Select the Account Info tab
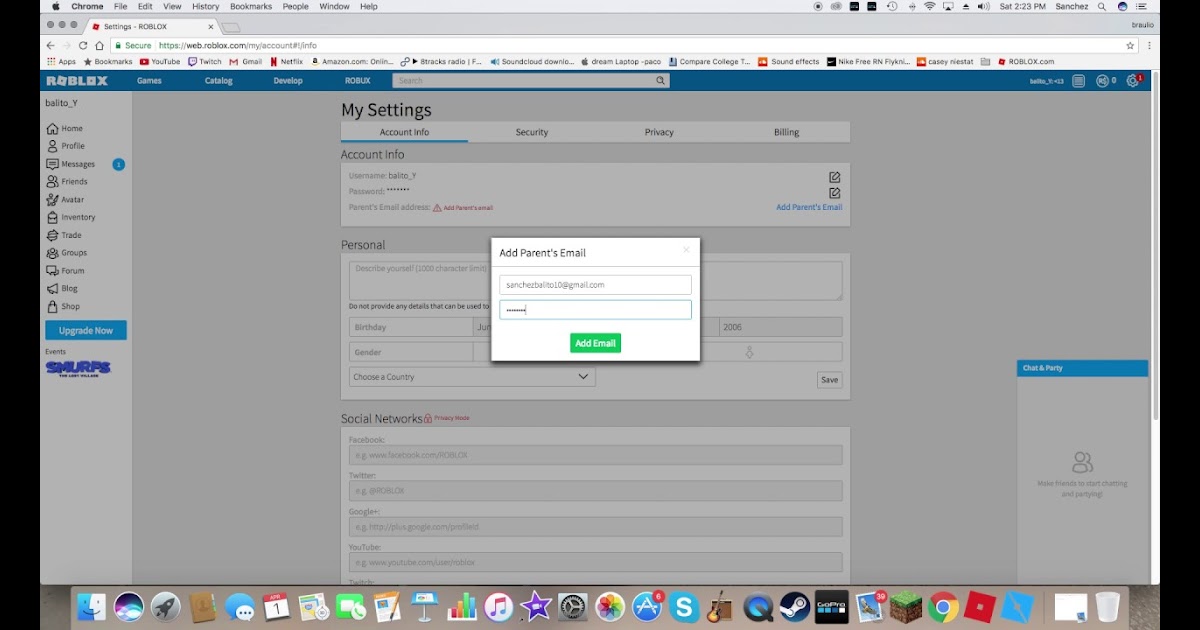 (x=404, y=132)
